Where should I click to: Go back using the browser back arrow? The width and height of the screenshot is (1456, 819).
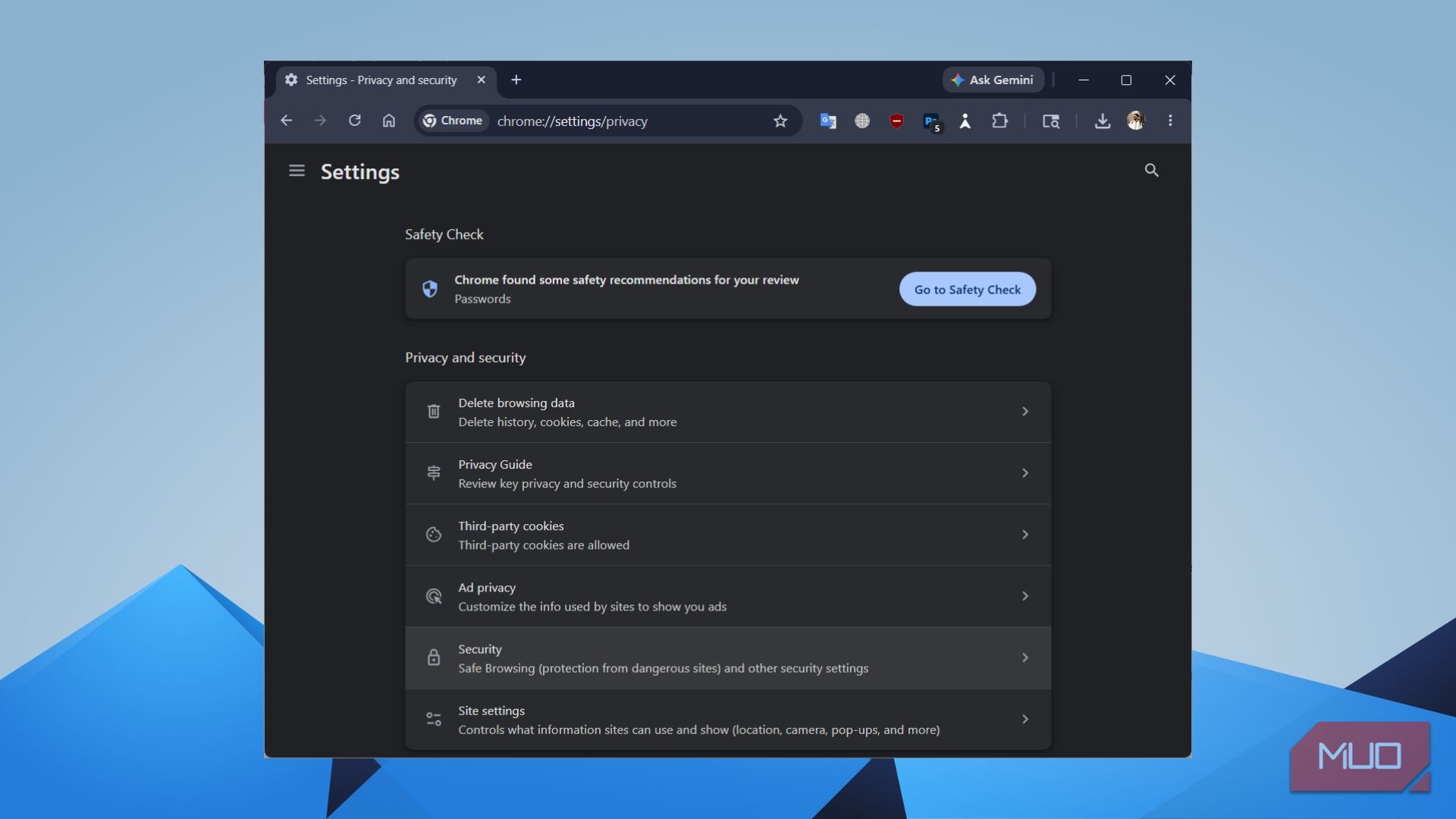tap(286, 121)
